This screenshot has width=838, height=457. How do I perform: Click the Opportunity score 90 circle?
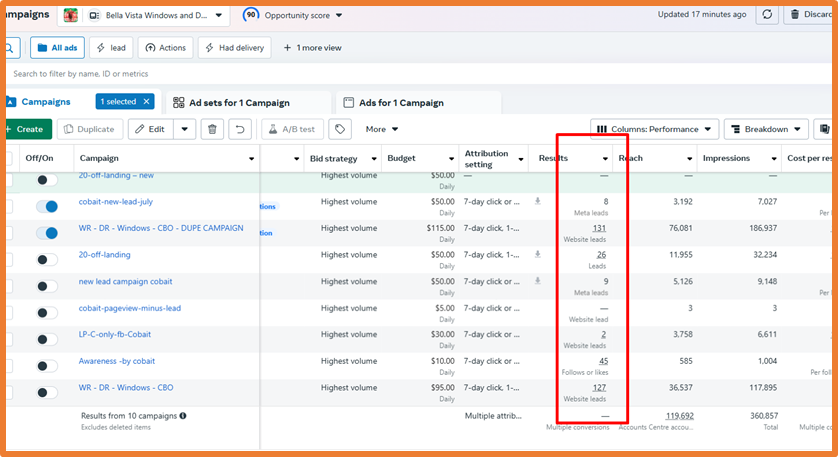pos(251,15)
